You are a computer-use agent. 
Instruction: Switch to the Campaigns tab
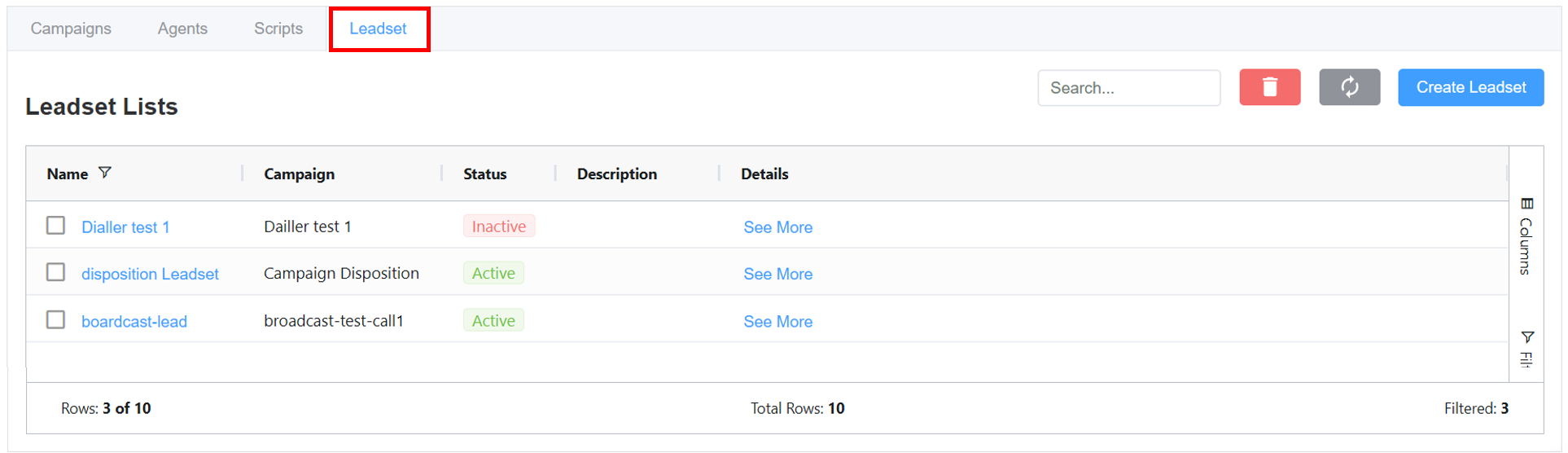click(71, 29)
